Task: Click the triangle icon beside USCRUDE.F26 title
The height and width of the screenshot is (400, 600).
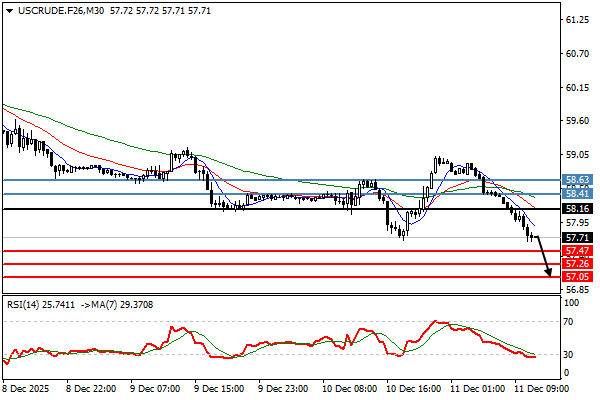Action: point(8,10)
